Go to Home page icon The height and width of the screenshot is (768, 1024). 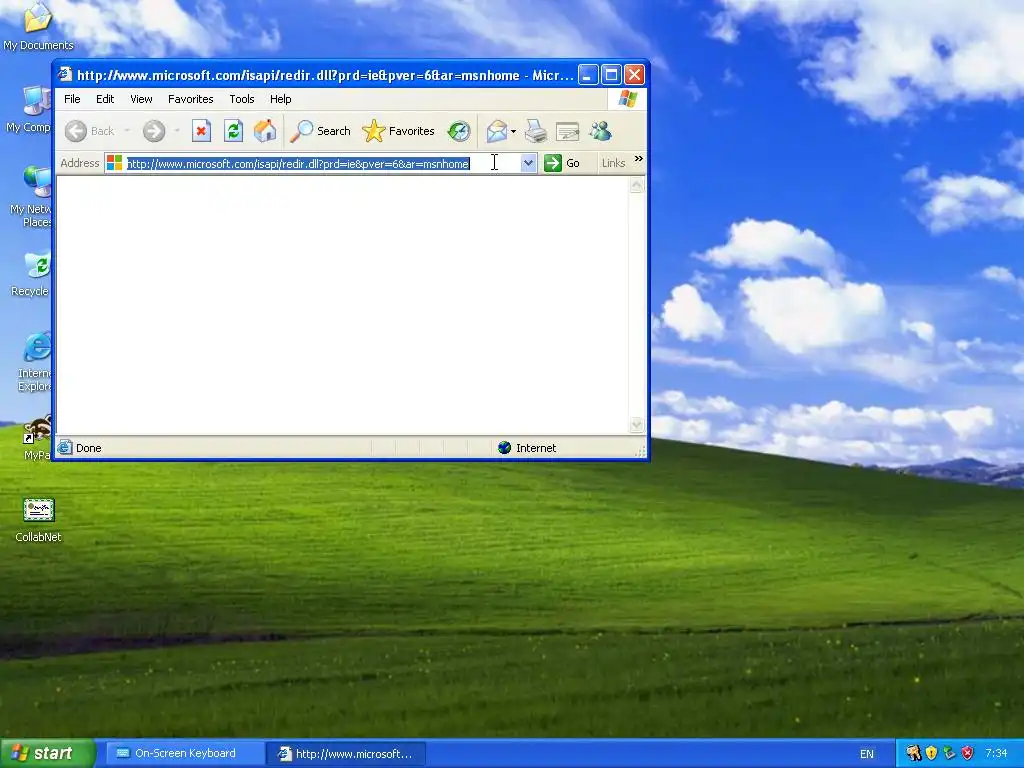coord(265,131)
